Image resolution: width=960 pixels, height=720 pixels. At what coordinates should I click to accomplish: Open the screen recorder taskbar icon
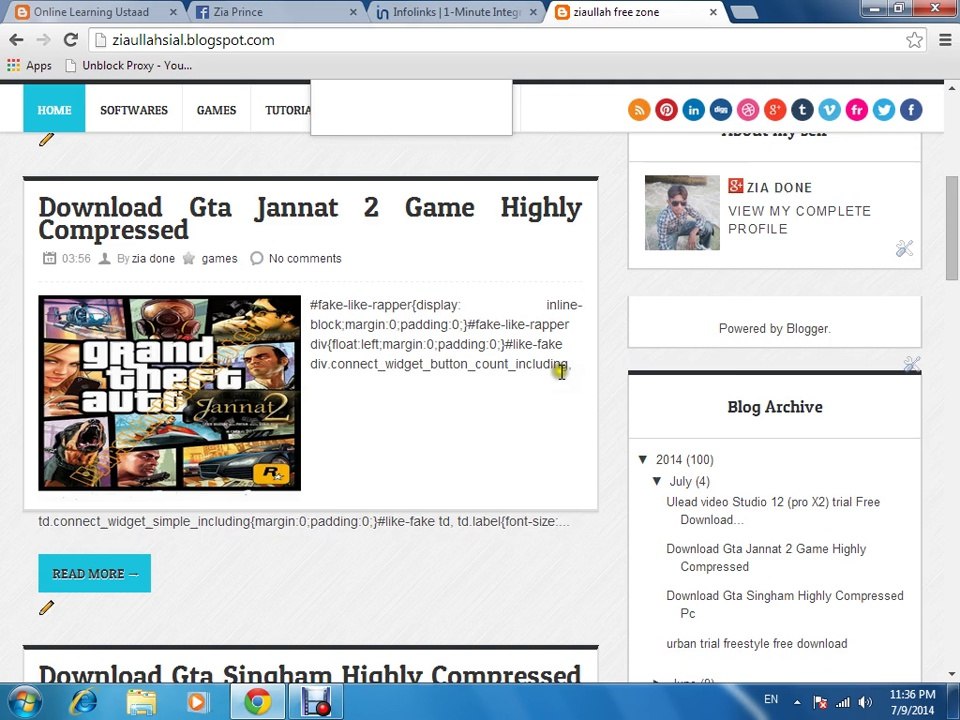316,702
